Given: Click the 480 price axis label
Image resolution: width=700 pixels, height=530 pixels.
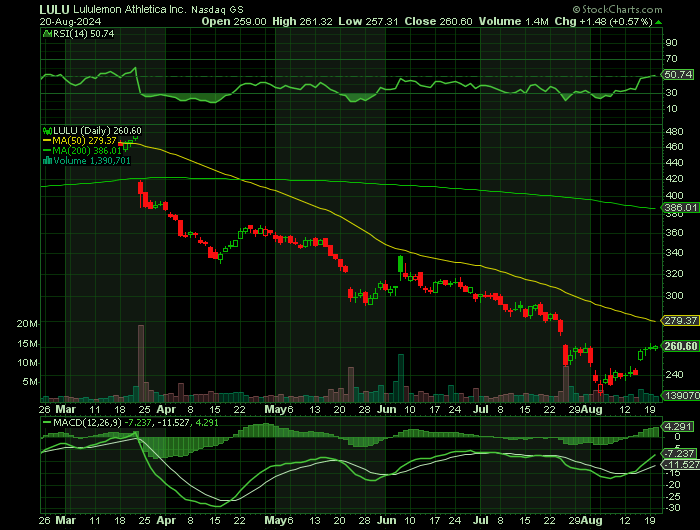Looking at the screenshot, I should [674, 132].
